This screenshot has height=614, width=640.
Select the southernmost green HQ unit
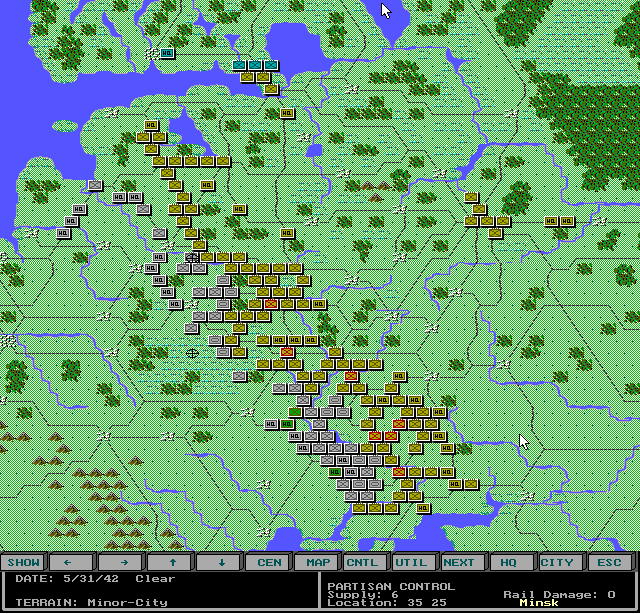tap(335, 472)
